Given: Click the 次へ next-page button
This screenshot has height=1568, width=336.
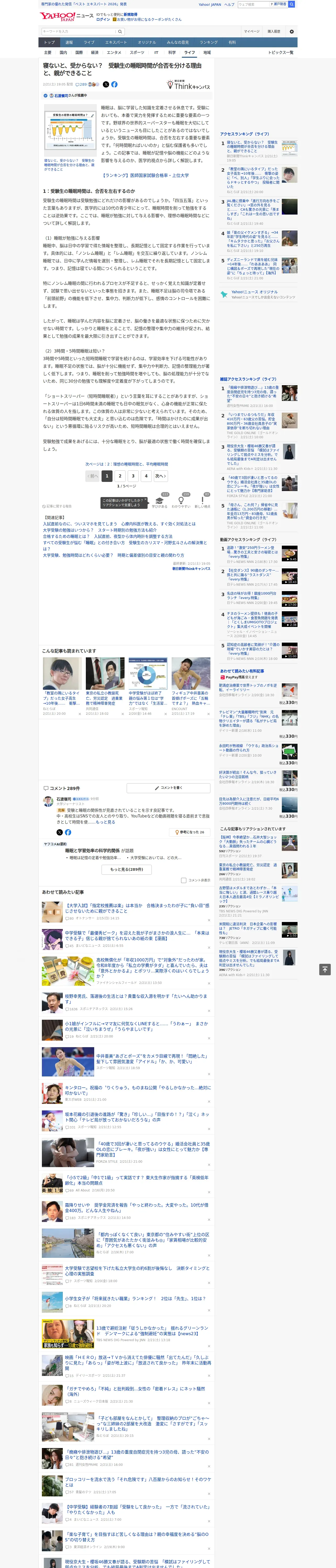Looking at the screenshot, I should pyautogui.click(x=160, y=476).
